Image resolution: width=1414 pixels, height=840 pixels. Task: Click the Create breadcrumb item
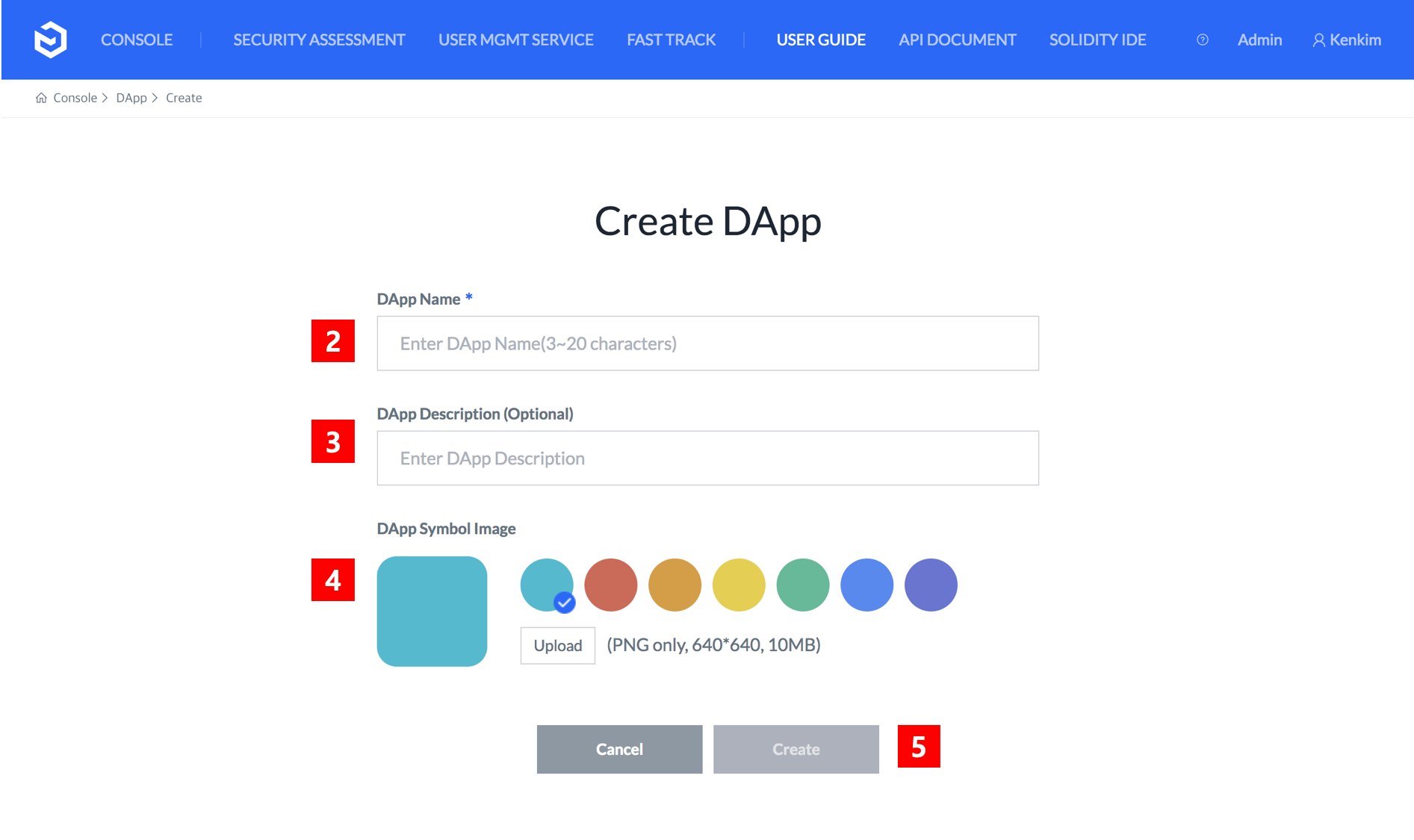point(184,98)
